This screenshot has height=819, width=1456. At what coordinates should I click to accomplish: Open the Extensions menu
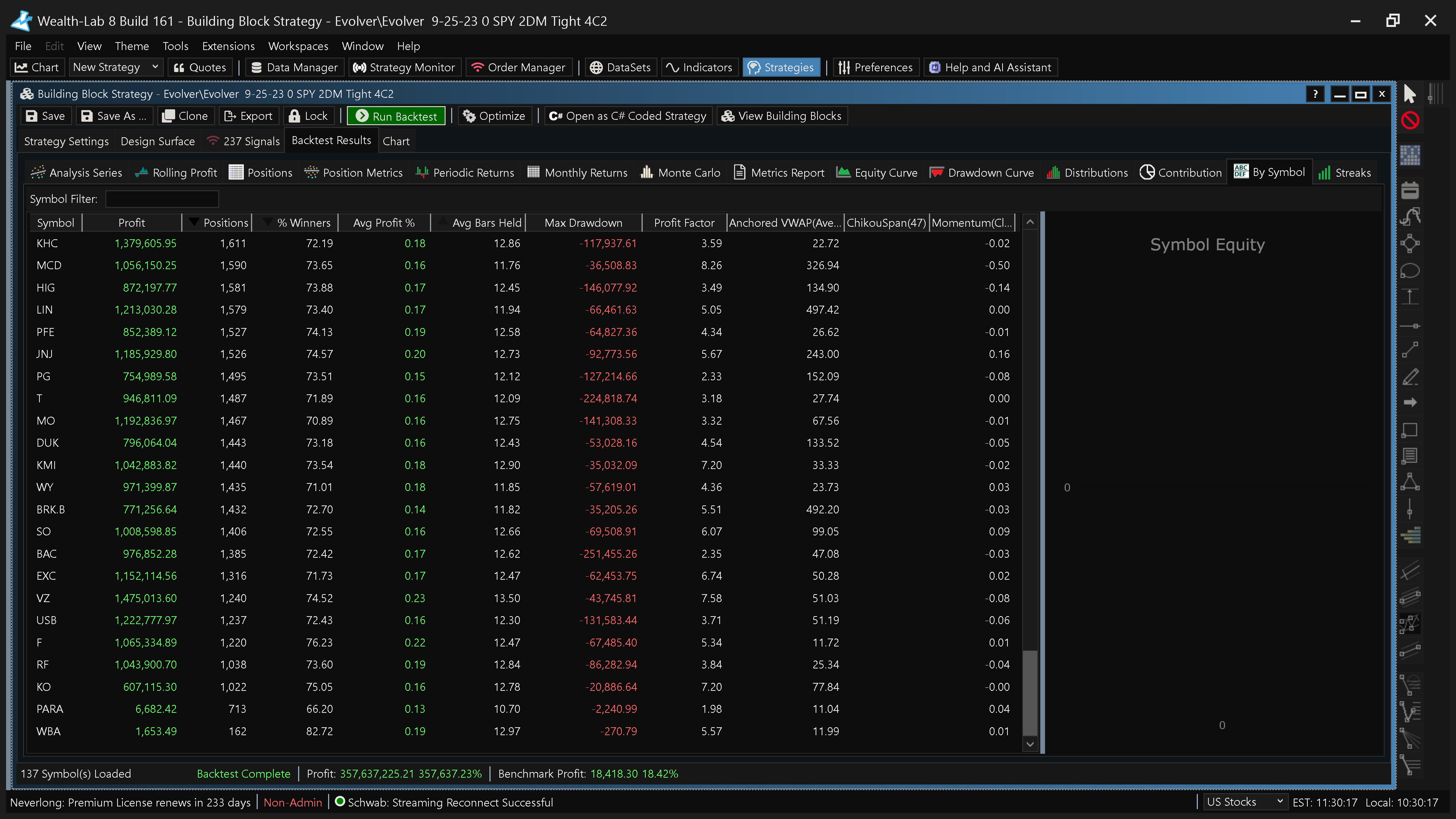(x=228, y=46)
